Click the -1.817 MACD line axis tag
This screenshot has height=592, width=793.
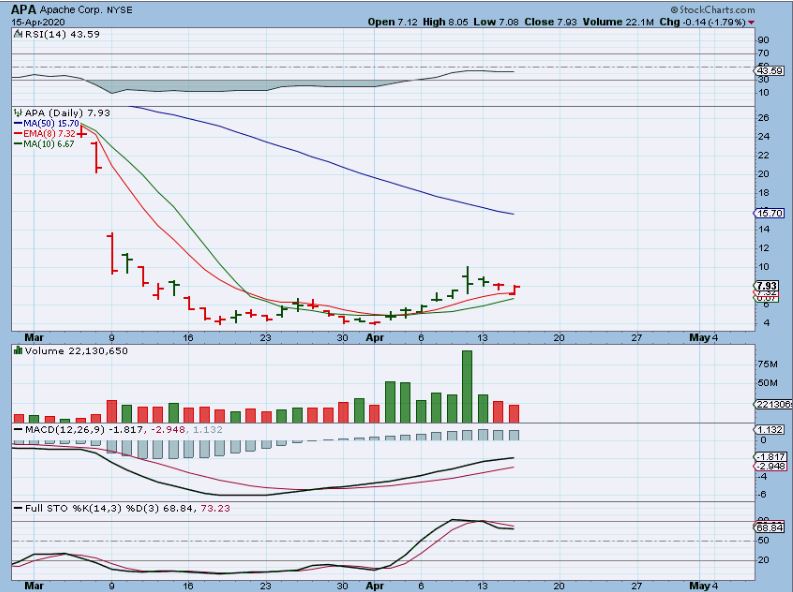[770, 456]
